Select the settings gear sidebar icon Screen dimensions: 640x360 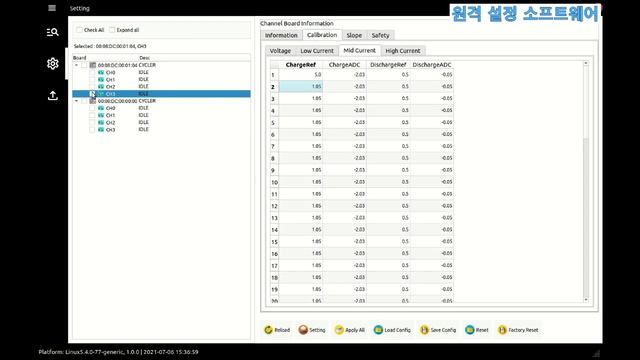(x=52, y=64)
